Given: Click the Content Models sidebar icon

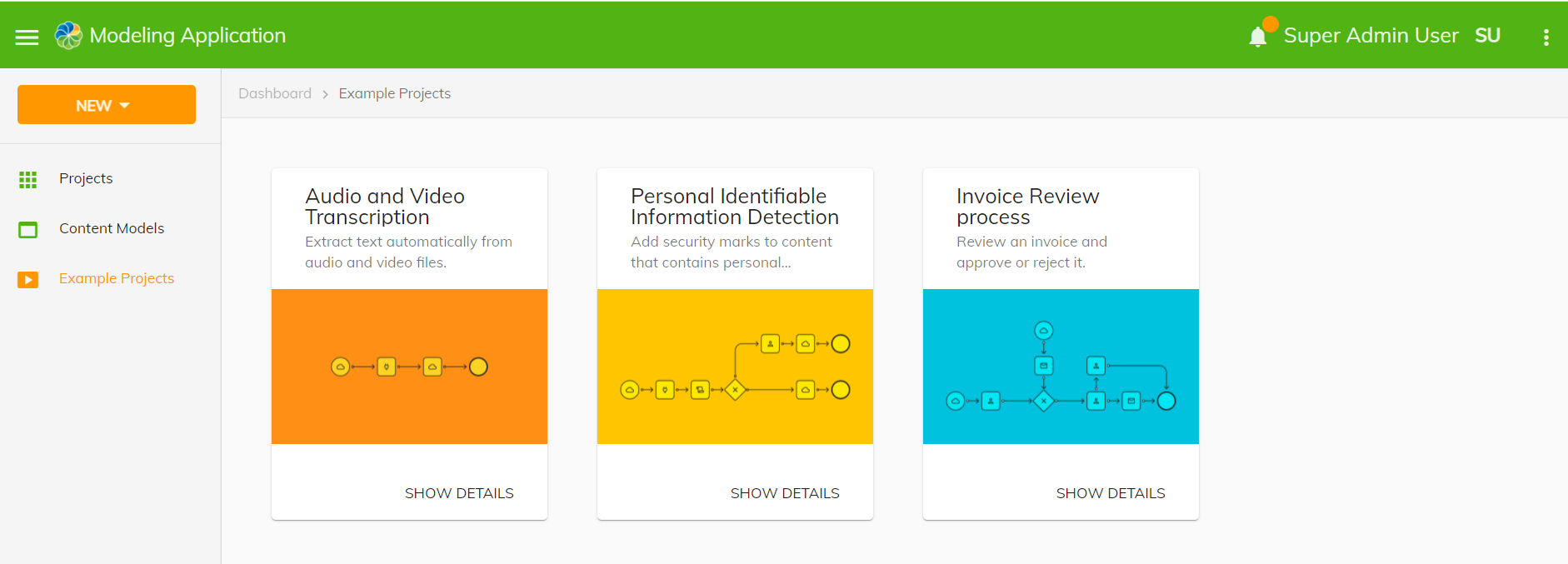Looking at the screenshot, I should tap(27, 227).
